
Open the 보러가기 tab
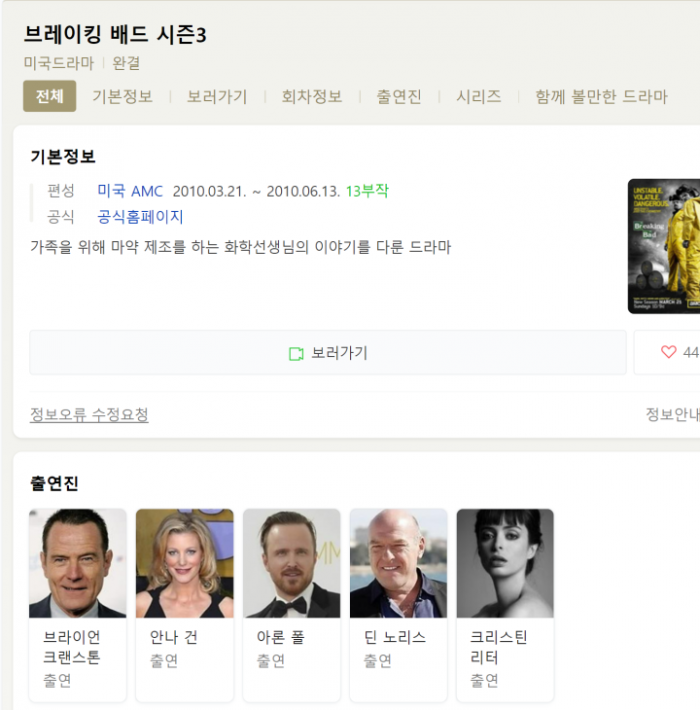click(x=217, y=97)
